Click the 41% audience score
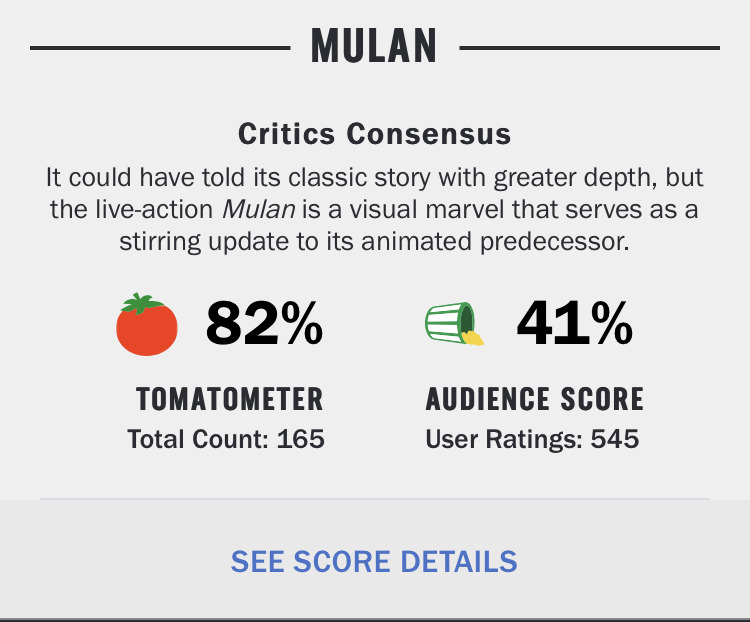Image resolution: width=750 pixels, height=622 pixels. pyautogui.click(x=574, y=322)
